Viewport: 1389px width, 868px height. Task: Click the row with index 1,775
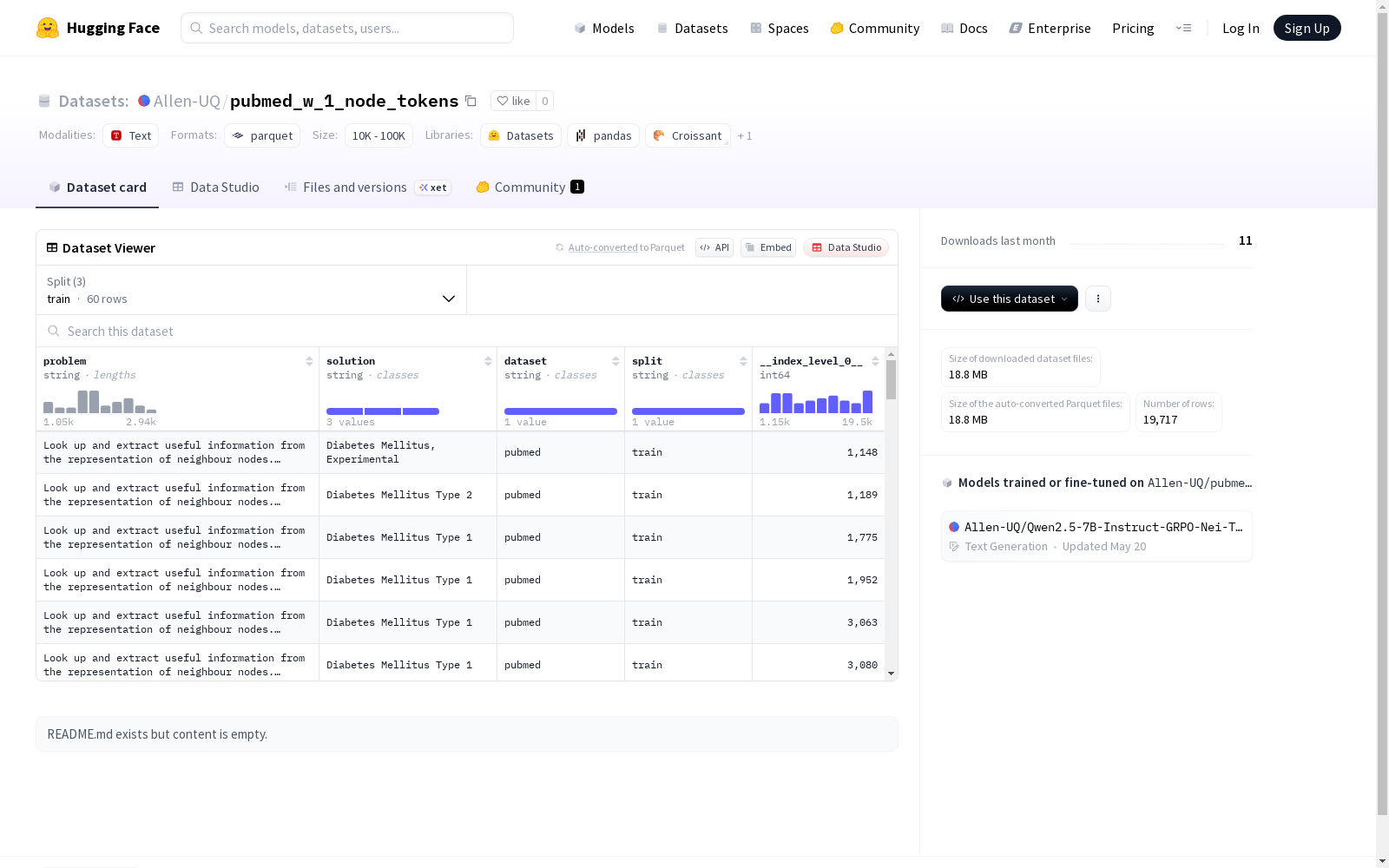click(460, 537)
